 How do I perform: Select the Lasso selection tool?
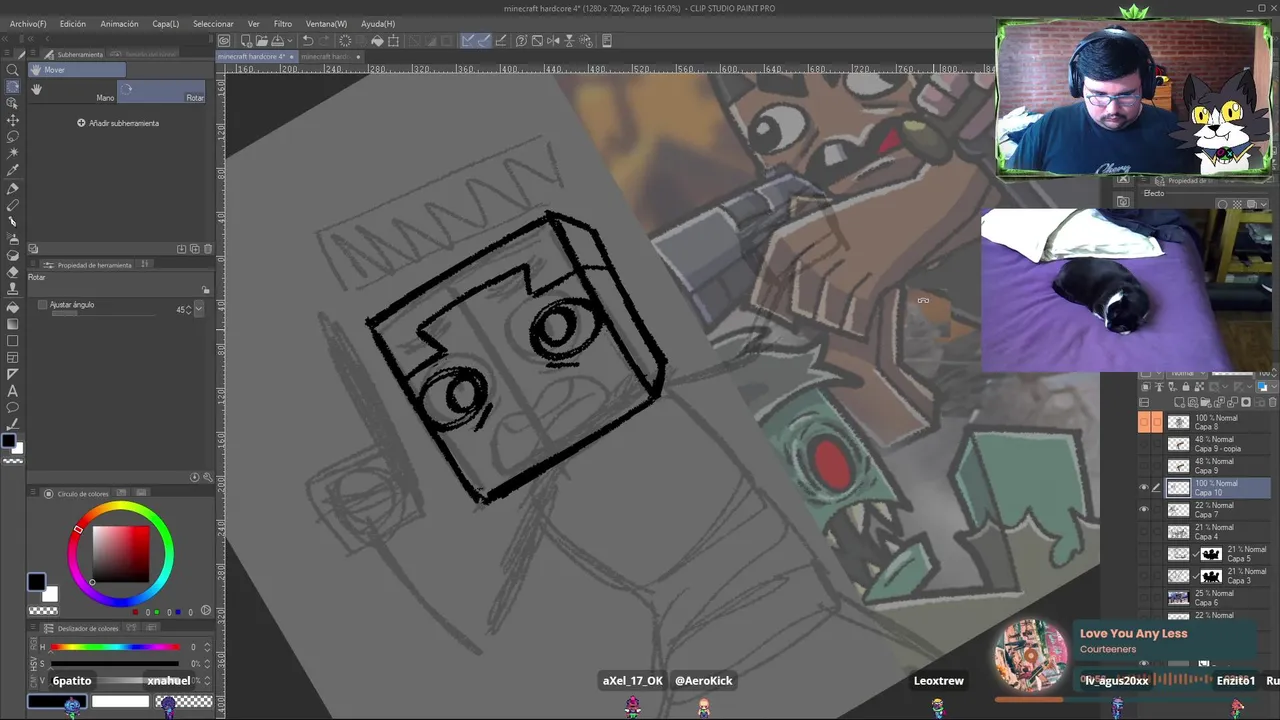click(13, 137)
